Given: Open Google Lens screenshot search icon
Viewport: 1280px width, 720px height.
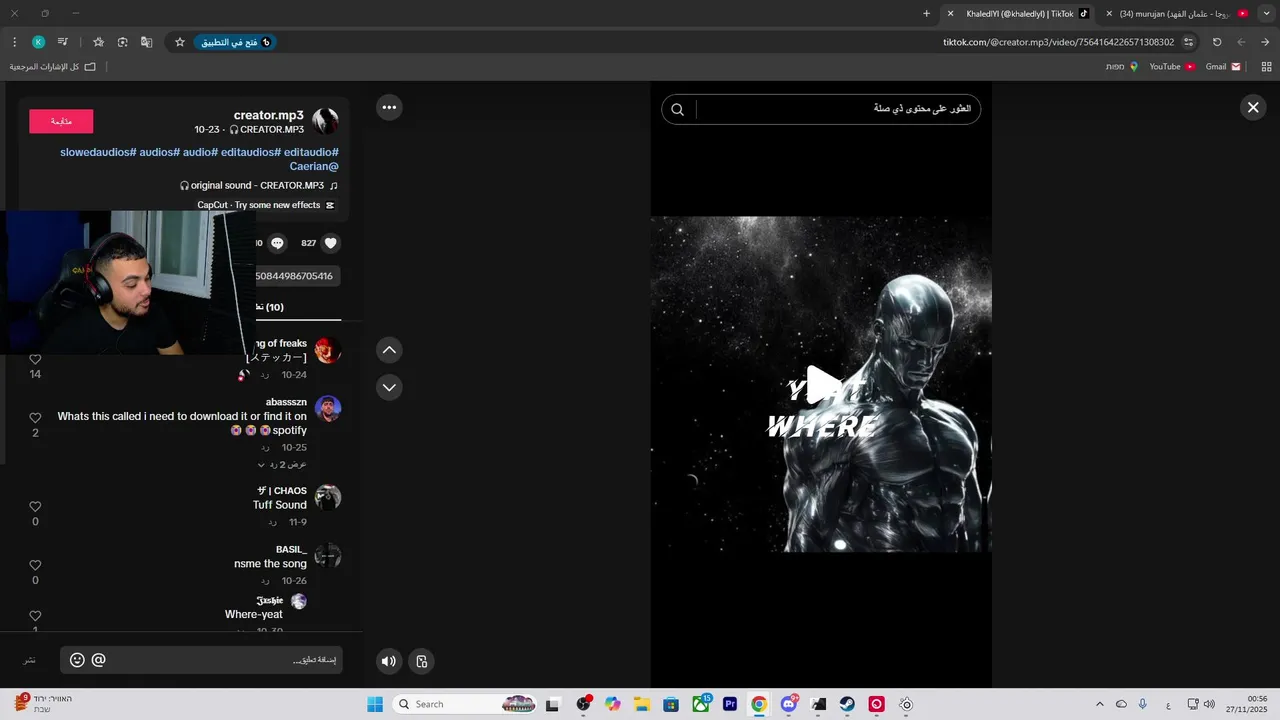Looking at the screenshot, I should [x=122, y=42].
